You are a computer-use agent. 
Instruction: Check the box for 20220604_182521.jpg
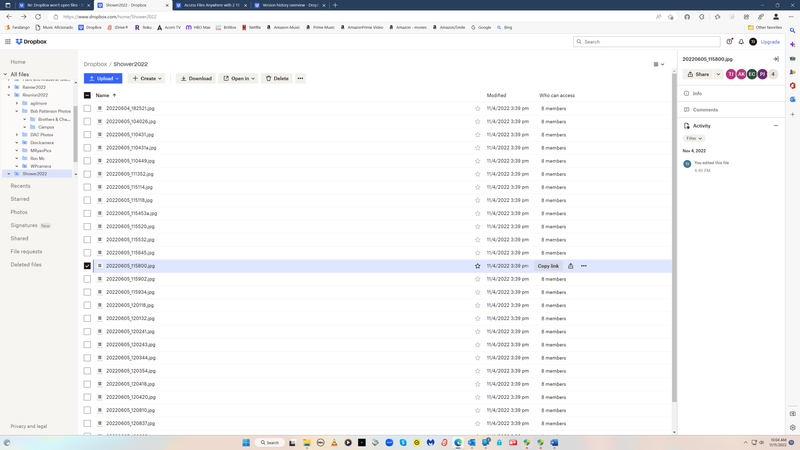click(87, 109)
